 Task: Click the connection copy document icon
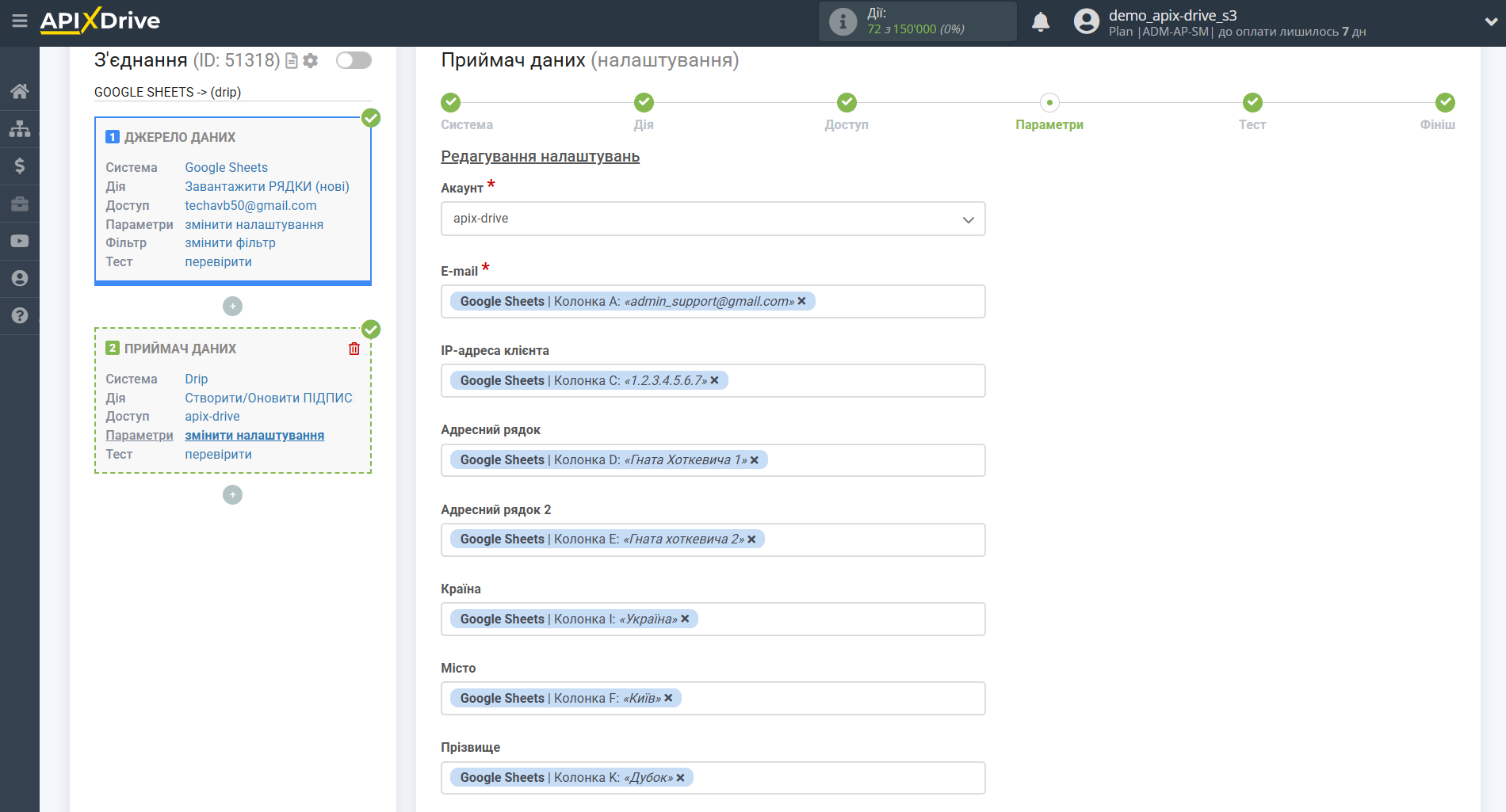tap(292, 61)
